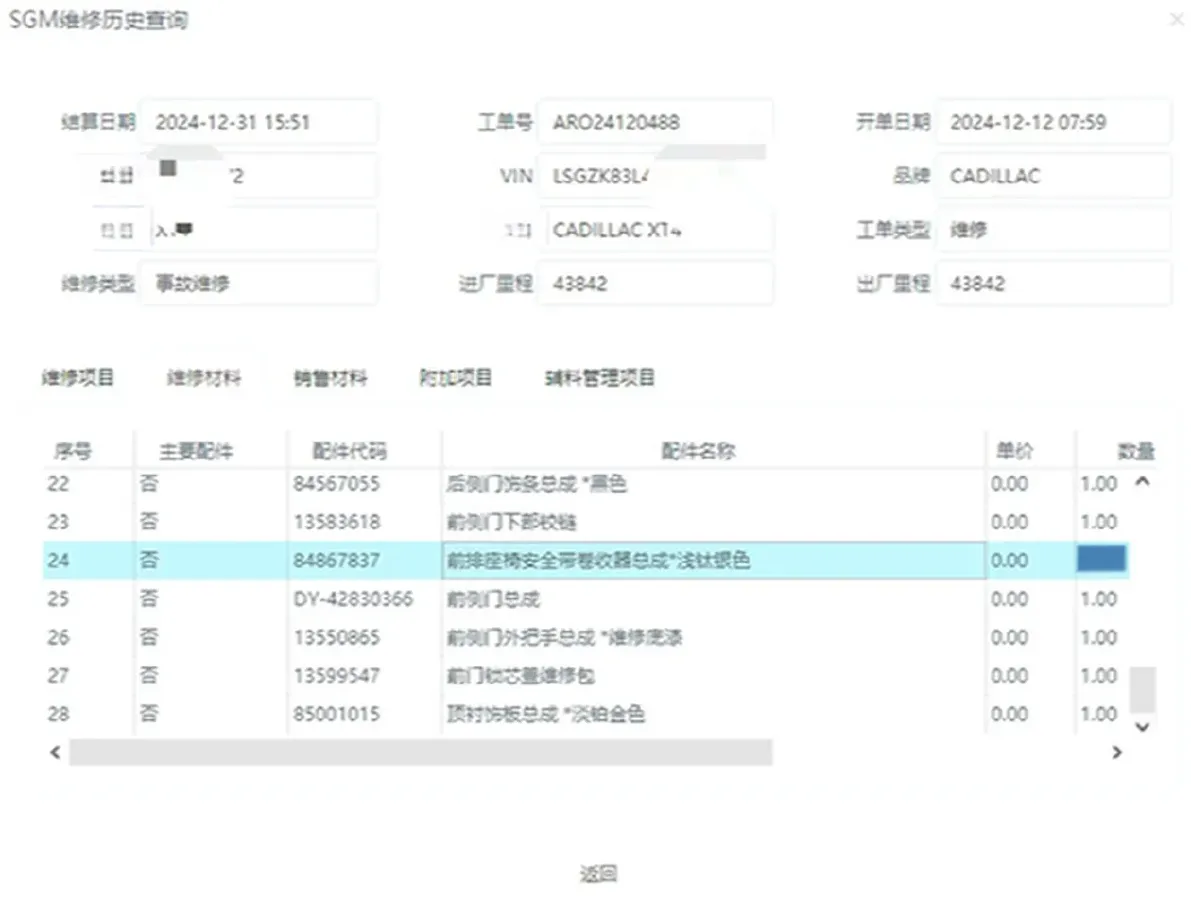
Task: Close the SGM维修历史查询 dialog
Action: (1176, 20)
